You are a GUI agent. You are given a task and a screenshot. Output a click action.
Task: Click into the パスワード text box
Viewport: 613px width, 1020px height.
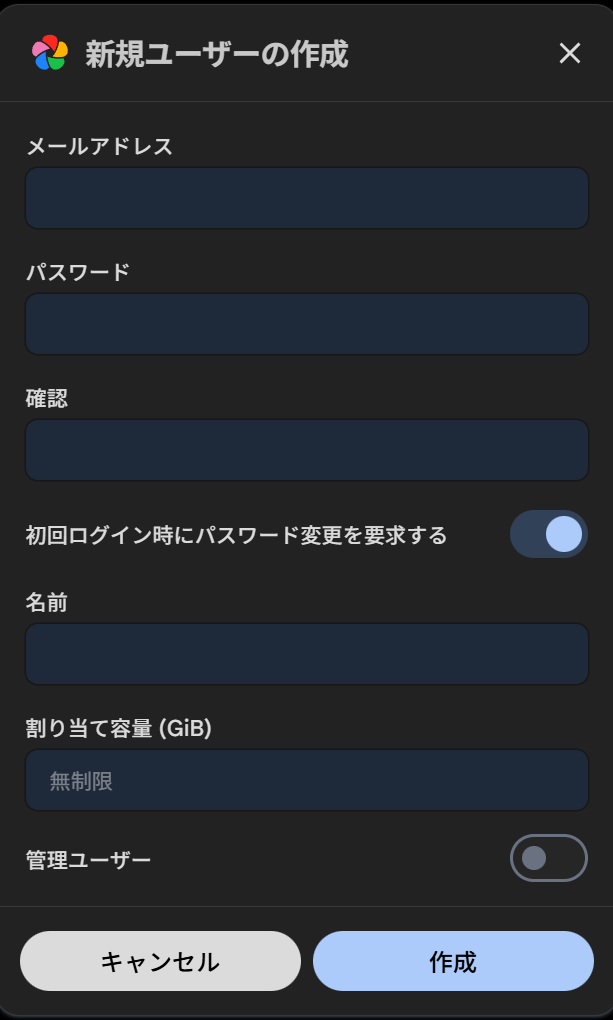pyautogui.click(x=306, y=324)
